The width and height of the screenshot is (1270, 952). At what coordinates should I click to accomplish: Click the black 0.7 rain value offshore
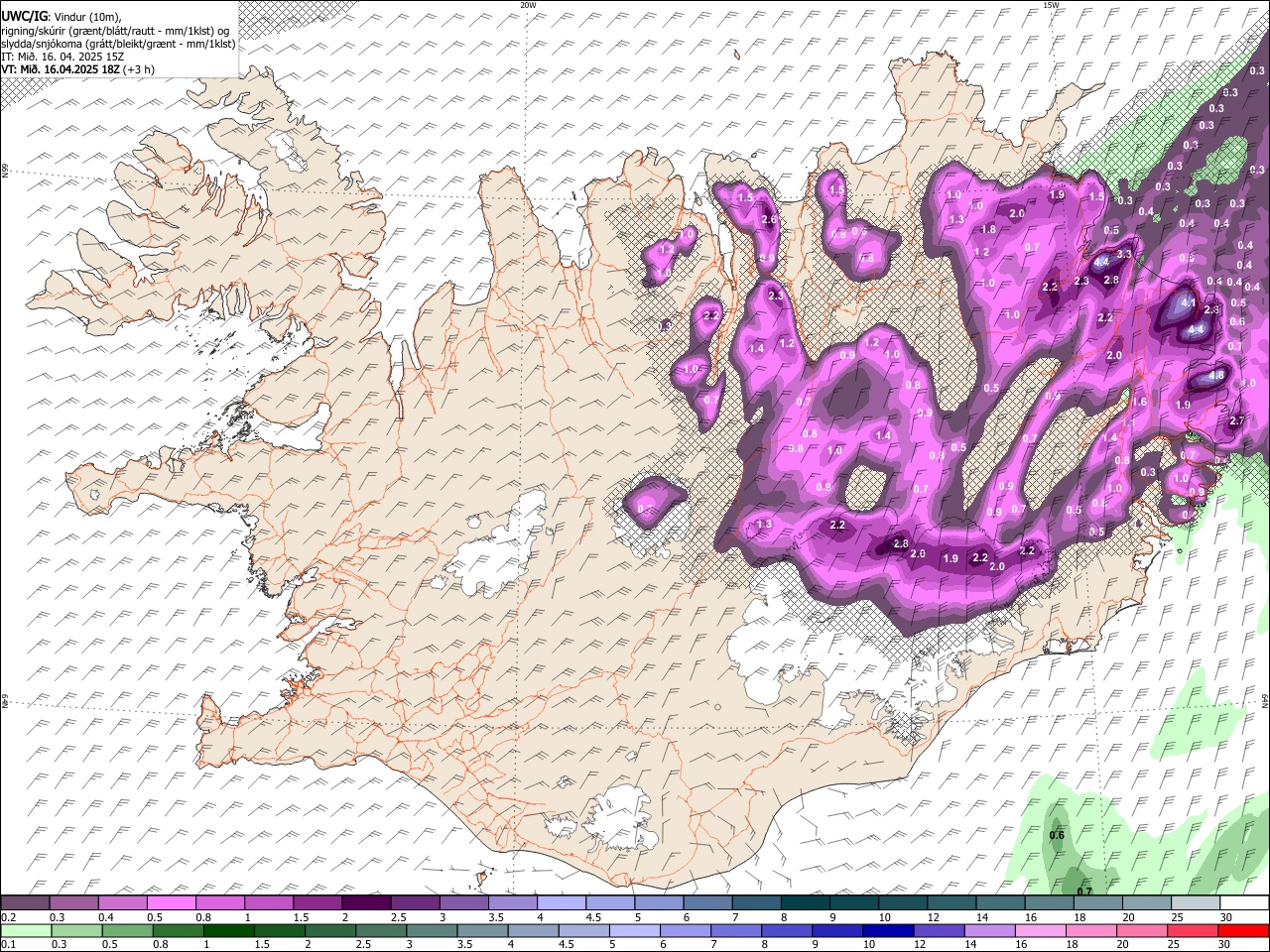1084,892
